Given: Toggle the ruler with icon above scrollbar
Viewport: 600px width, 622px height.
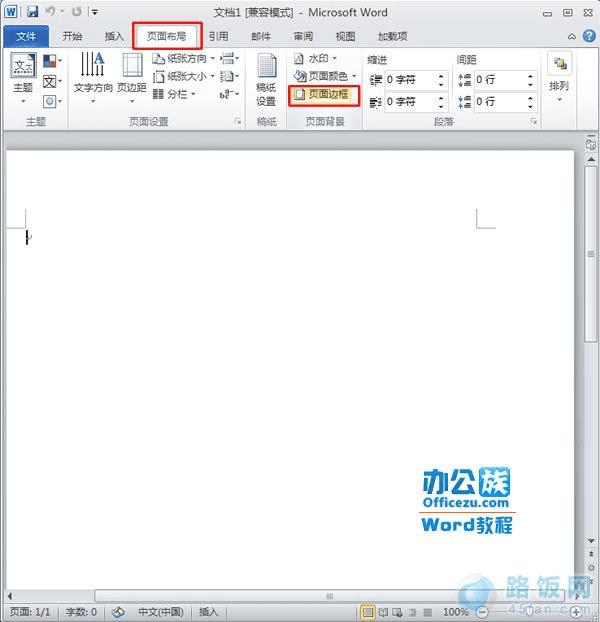Looking at the screenshot, I should click(591, 144).
